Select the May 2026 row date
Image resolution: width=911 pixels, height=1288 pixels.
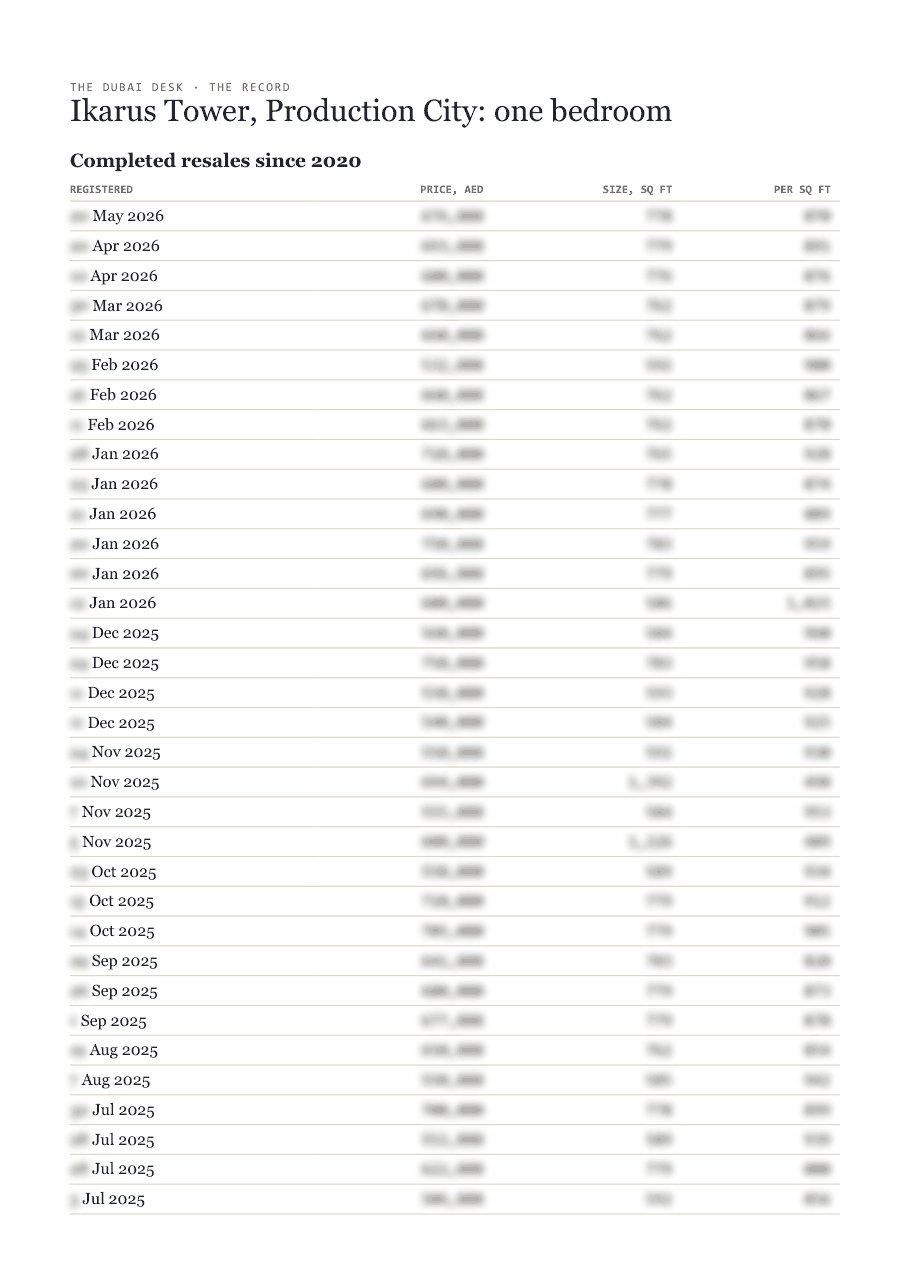click(117, 216)
